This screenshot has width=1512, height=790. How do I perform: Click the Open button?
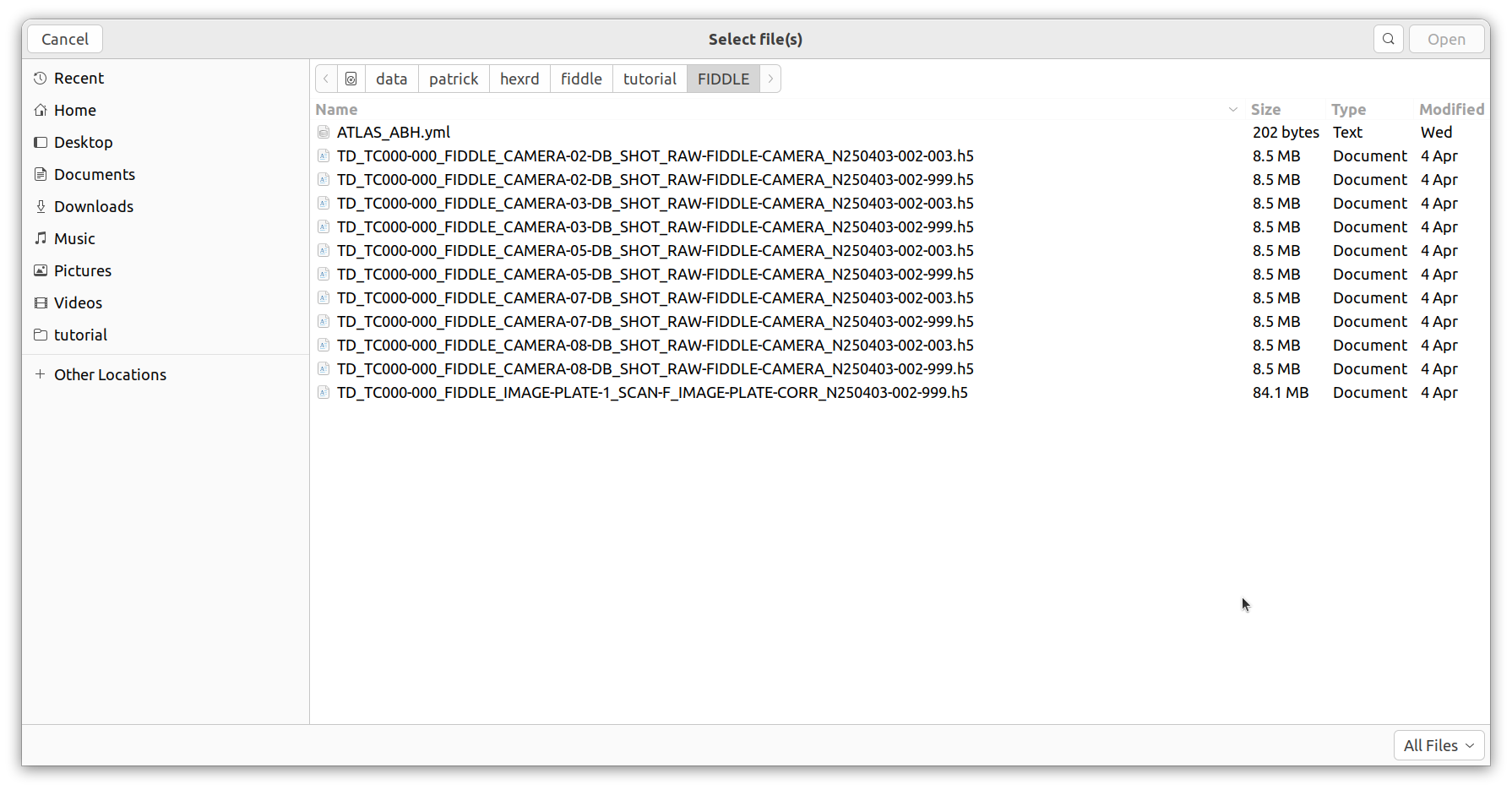[x=1446, y=39]
